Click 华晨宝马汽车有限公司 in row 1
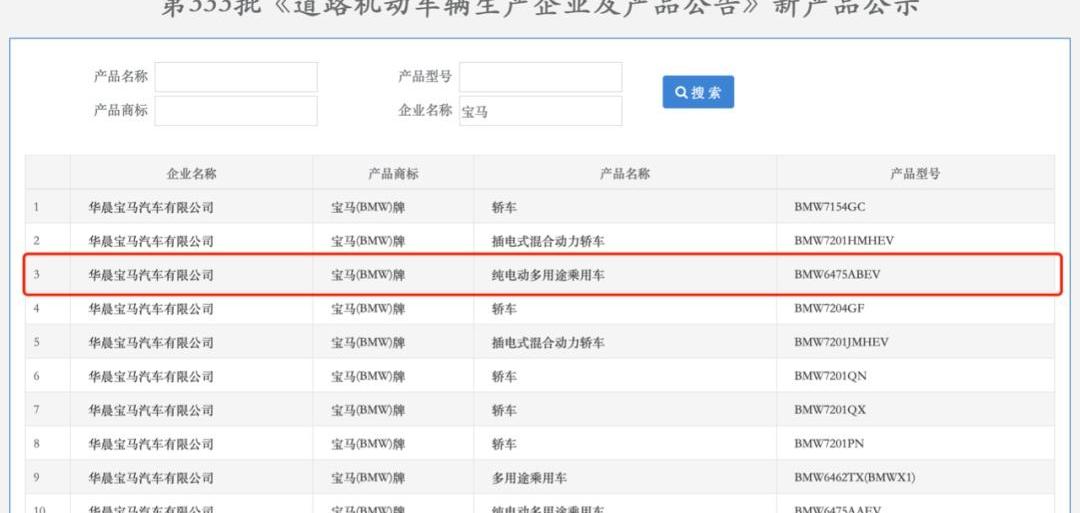This screenshot has height=513, width=1080. point(151,207)
